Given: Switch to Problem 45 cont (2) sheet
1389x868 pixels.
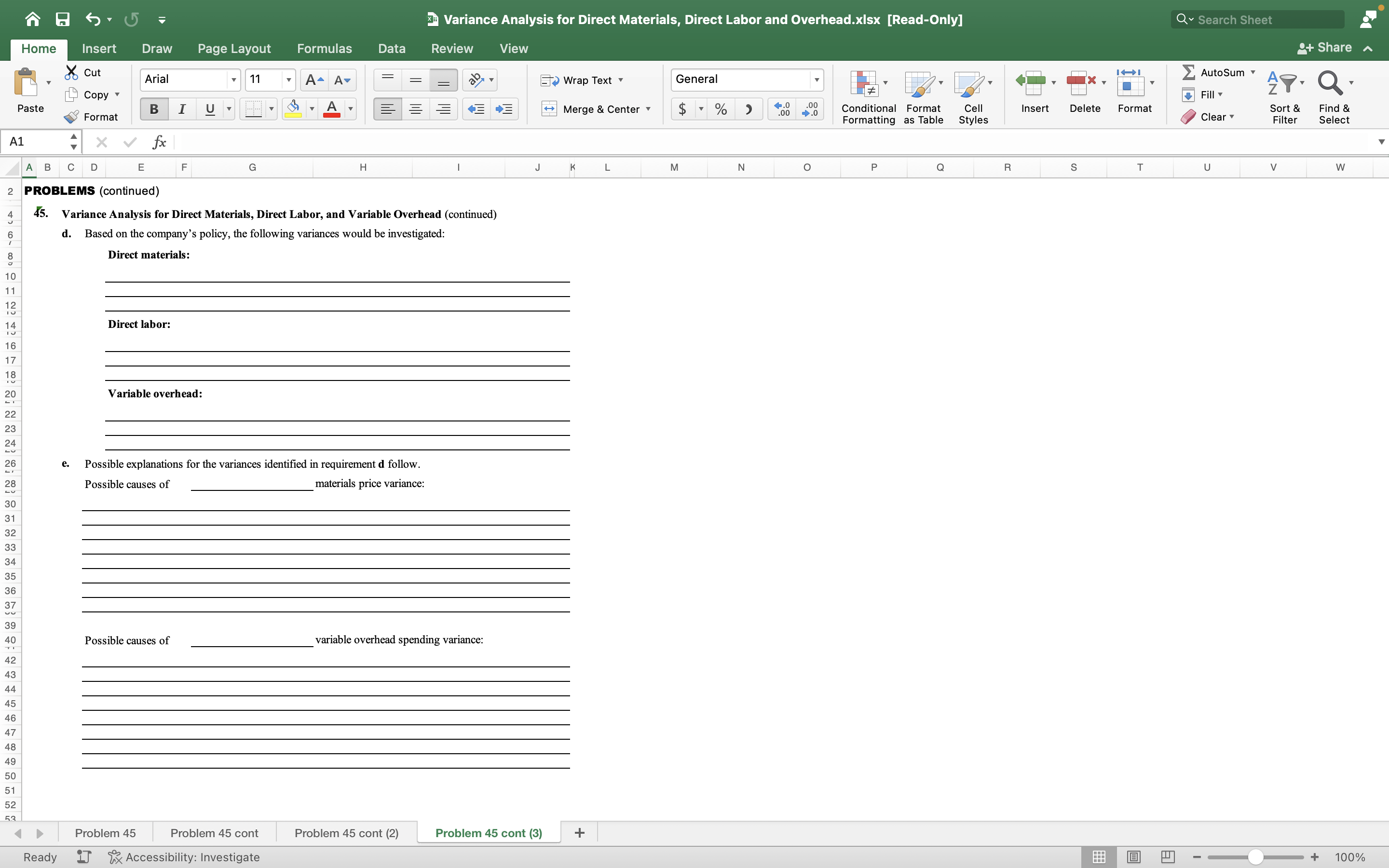Looking at the screenshot, I should [347, 833].
